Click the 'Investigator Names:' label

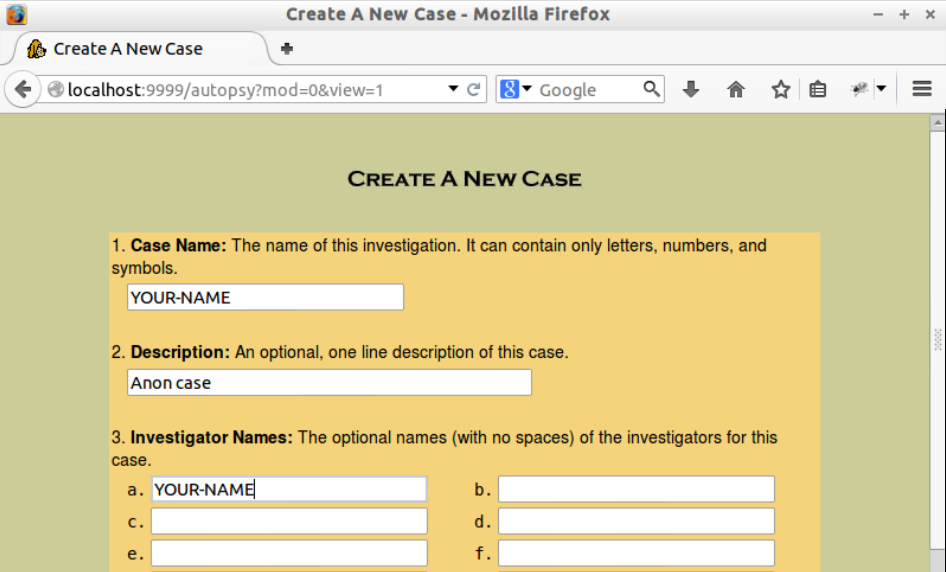[212, 437]
